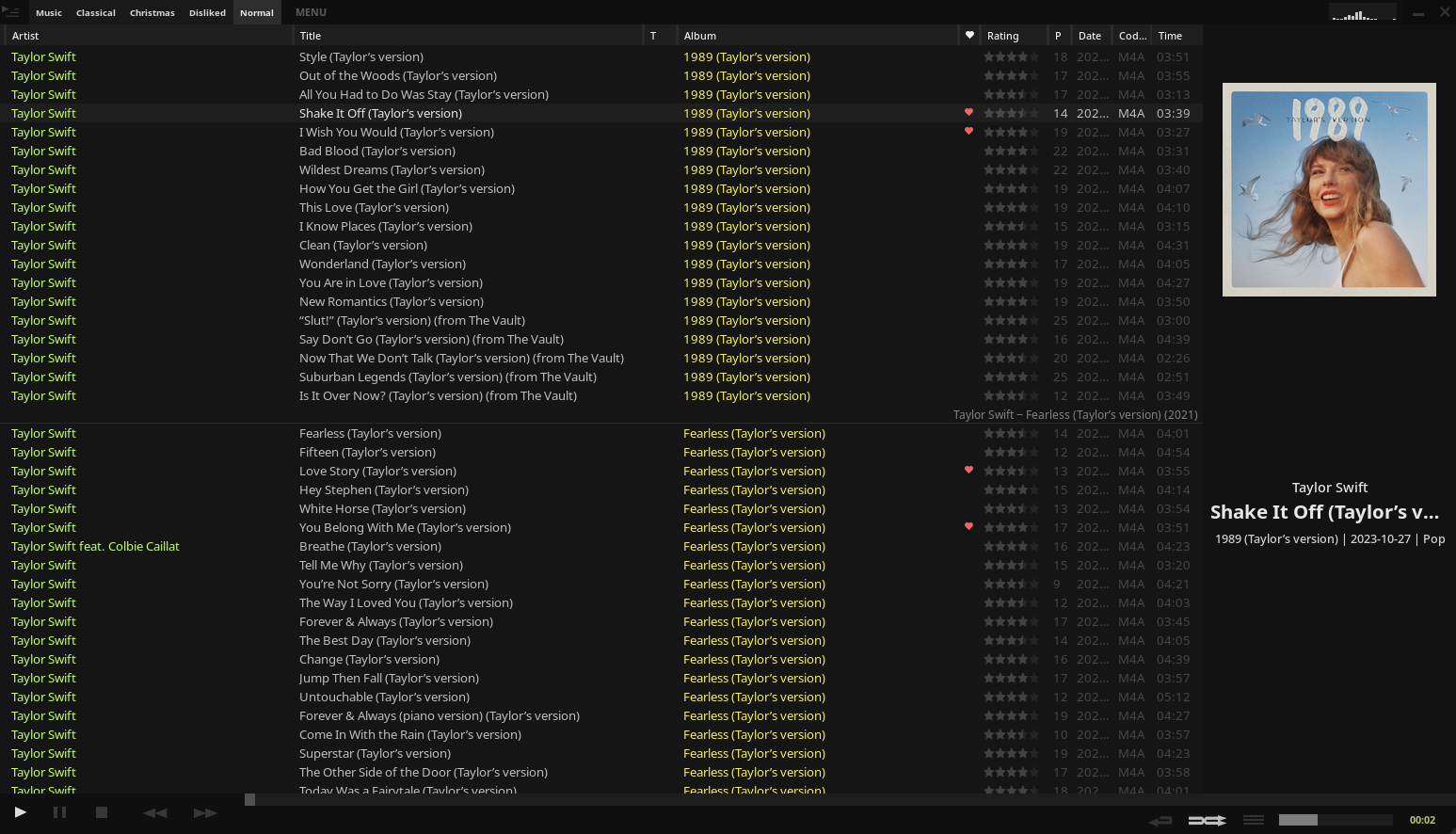Open the Music playlist tab
This screenshot has height=834, width=1456.
pos(49,13)
